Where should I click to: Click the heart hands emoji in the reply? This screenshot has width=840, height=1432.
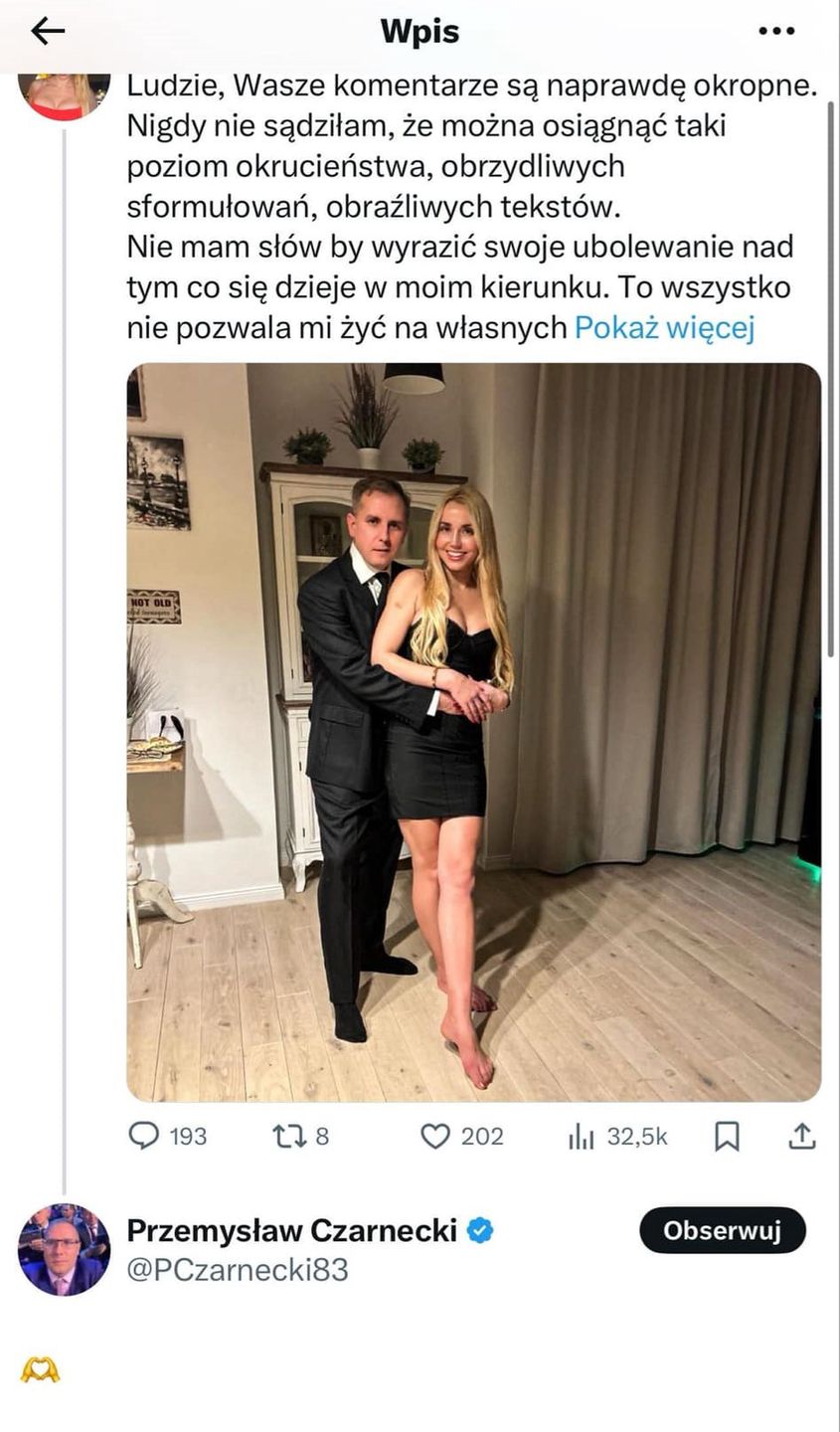(40, 1370)
